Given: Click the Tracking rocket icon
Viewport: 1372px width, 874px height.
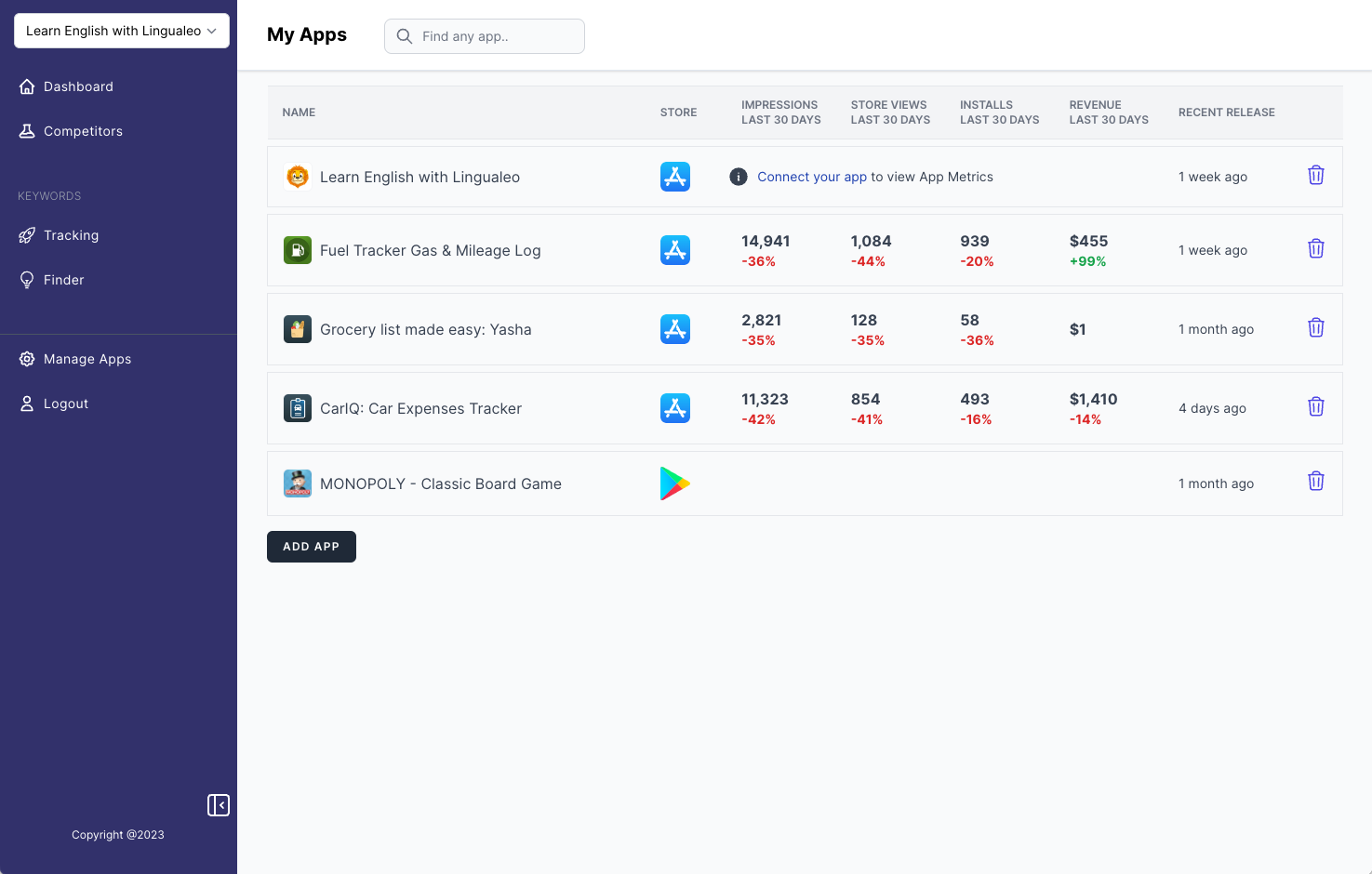Looking at the screenshot, I should tap(27, 235).
